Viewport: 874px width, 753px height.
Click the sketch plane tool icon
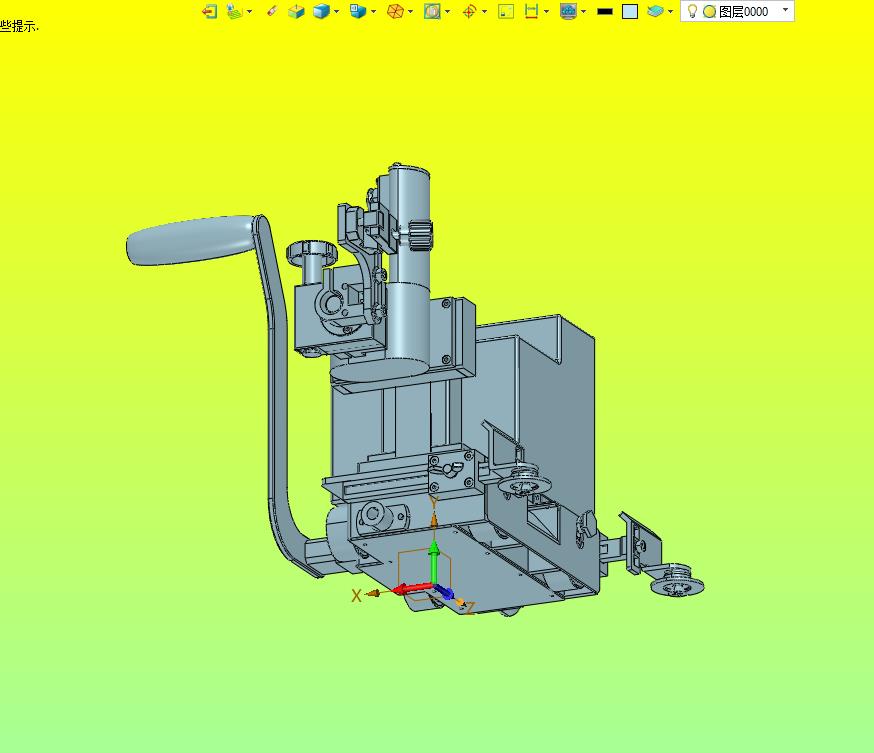point(235,11)
